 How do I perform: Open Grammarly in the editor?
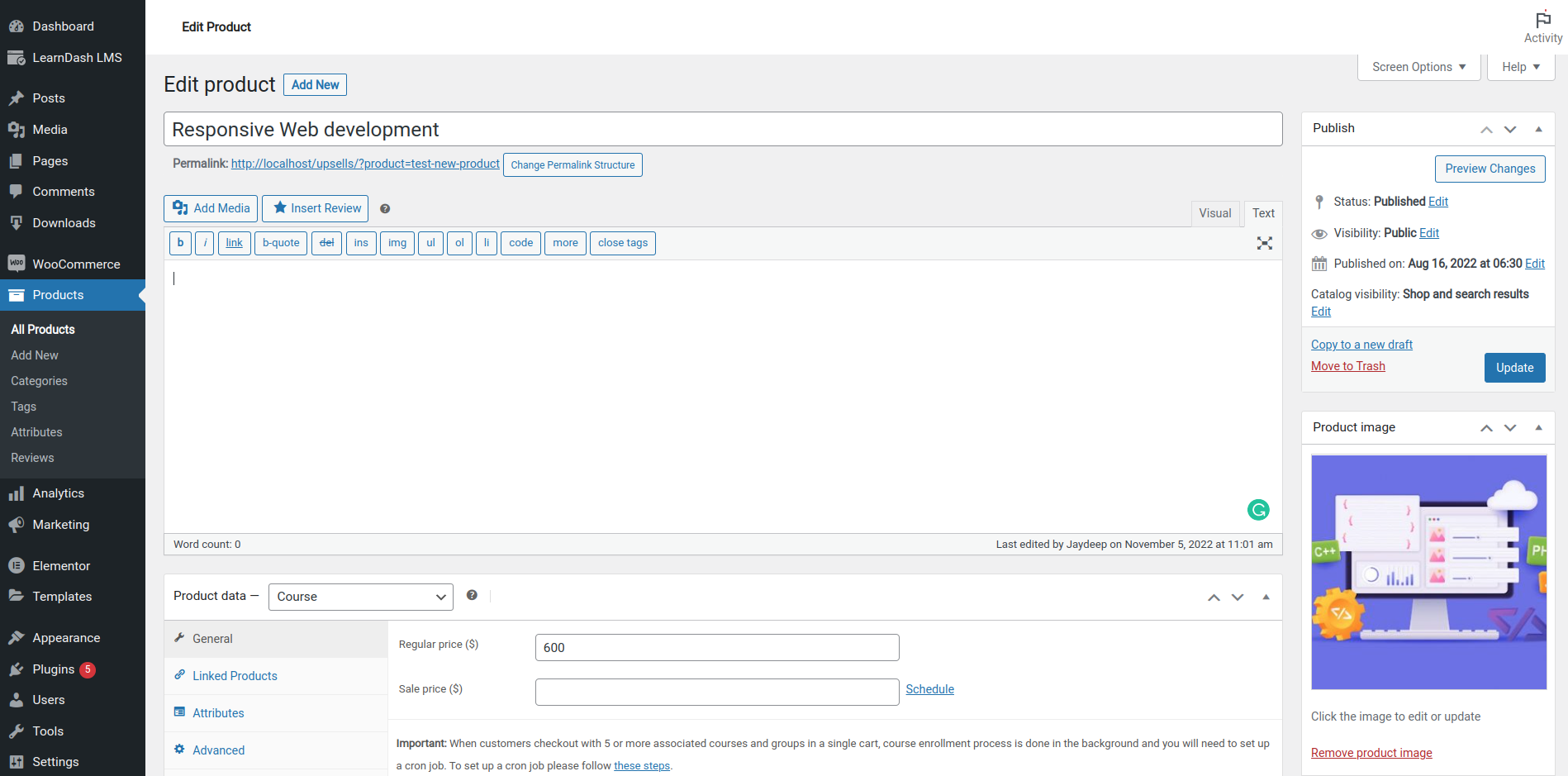pyautogui.click(x=1257, y=510)
